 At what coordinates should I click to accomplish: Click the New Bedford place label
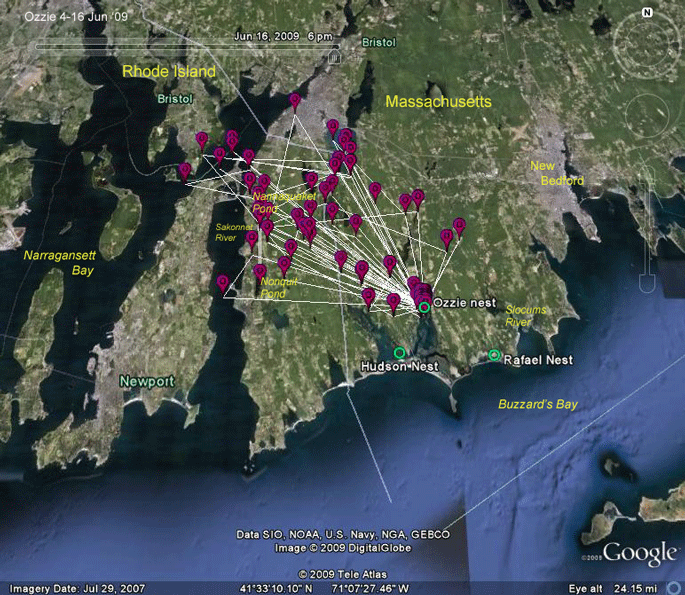tap(557, 173)
